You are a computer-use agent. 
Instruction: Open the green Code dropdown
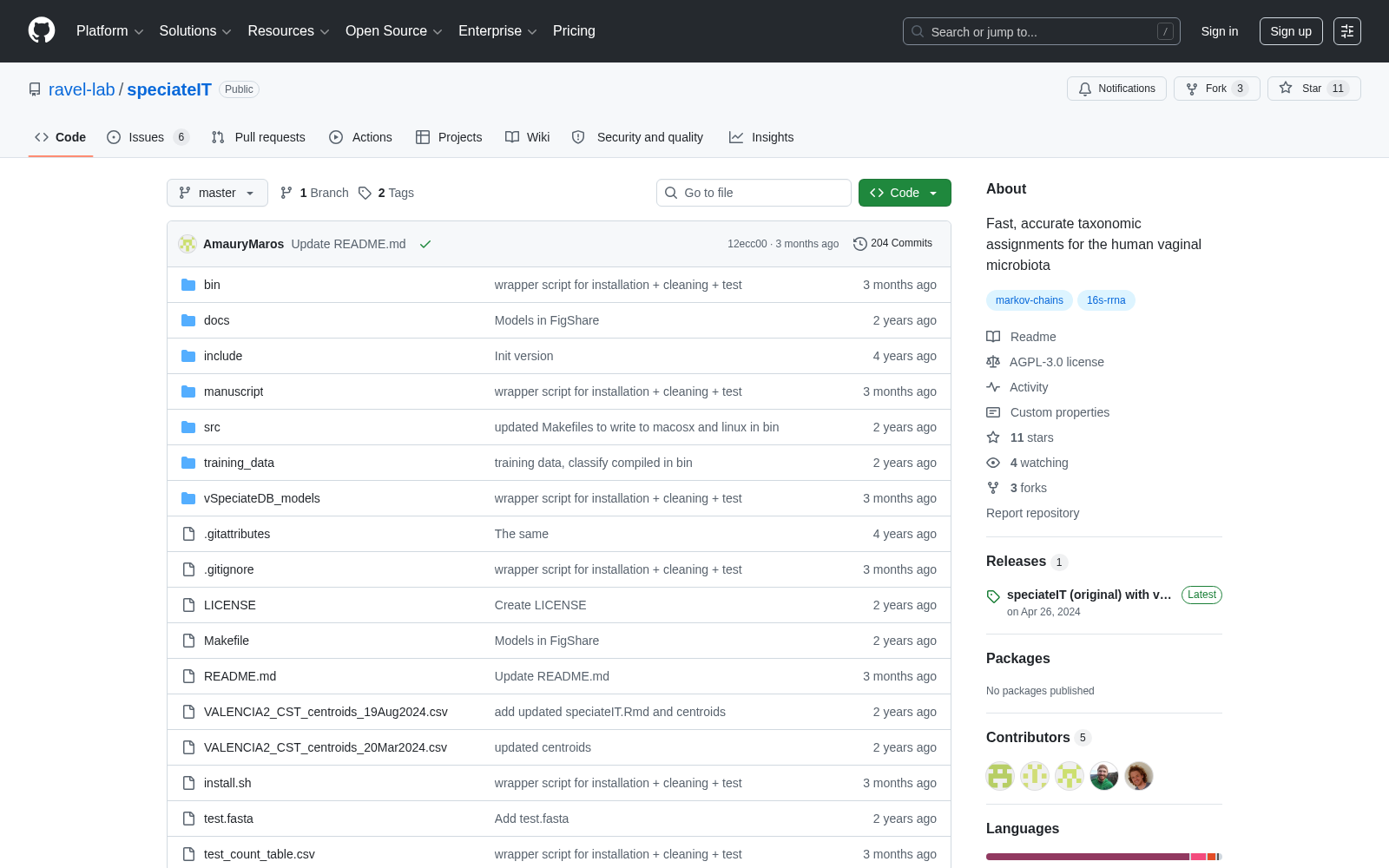pos(905,193)
